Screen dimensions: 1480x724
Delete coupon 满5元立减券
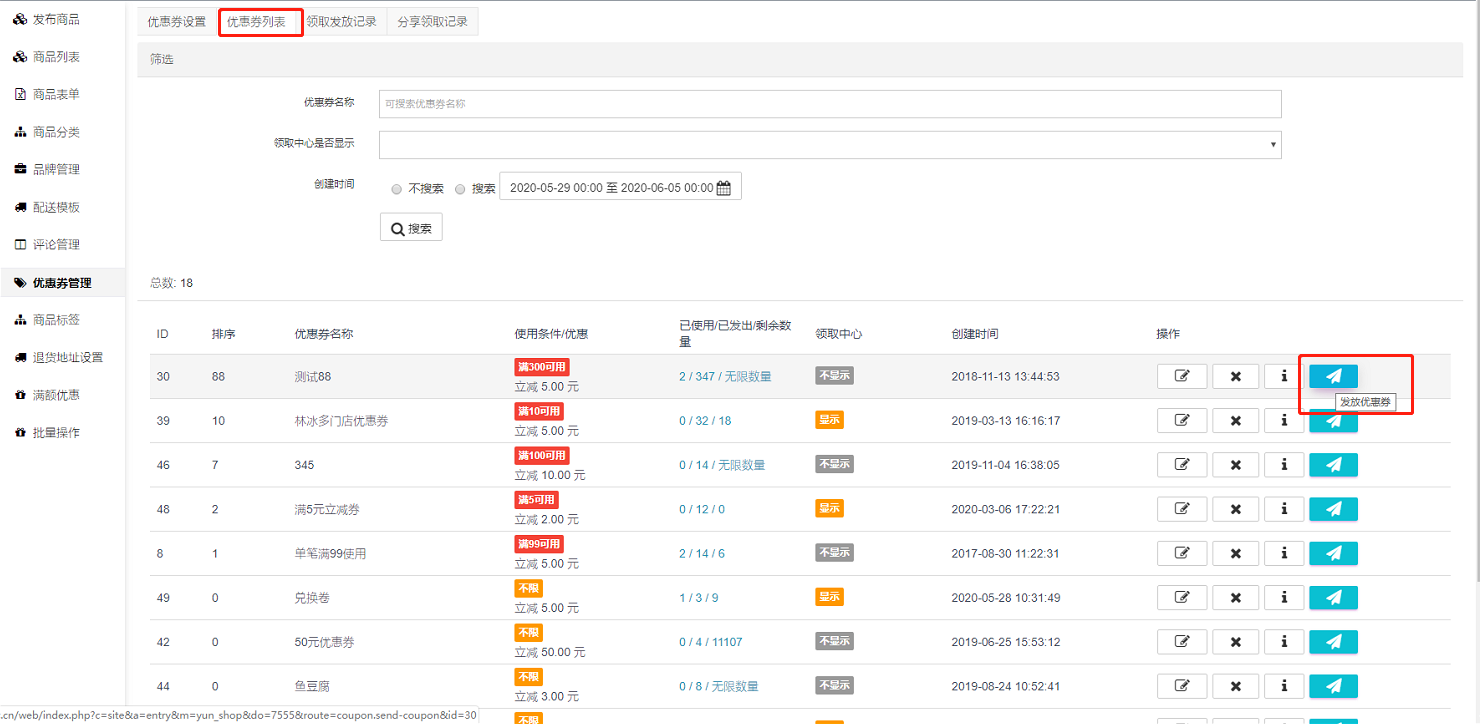click(1235, 509)
